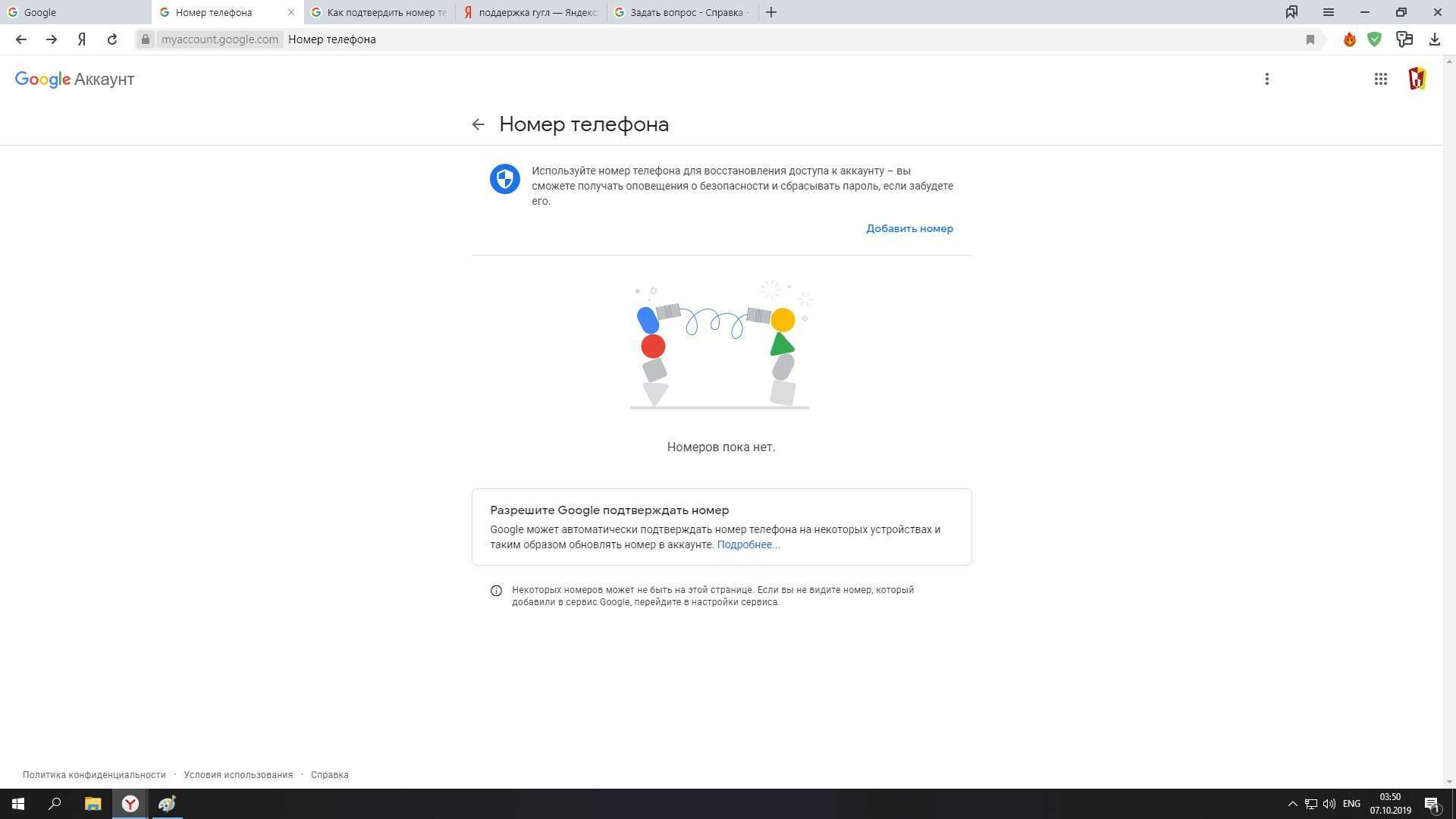Screen dimensions: 1456x819
Task: Switch to the Google tab
Action: [76, 12]
